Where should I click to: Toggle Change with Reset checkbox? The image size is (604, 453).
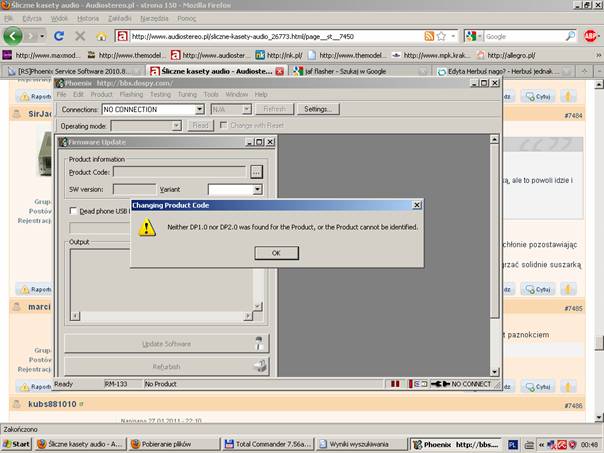pyautogui.click(x=223, y=125)
